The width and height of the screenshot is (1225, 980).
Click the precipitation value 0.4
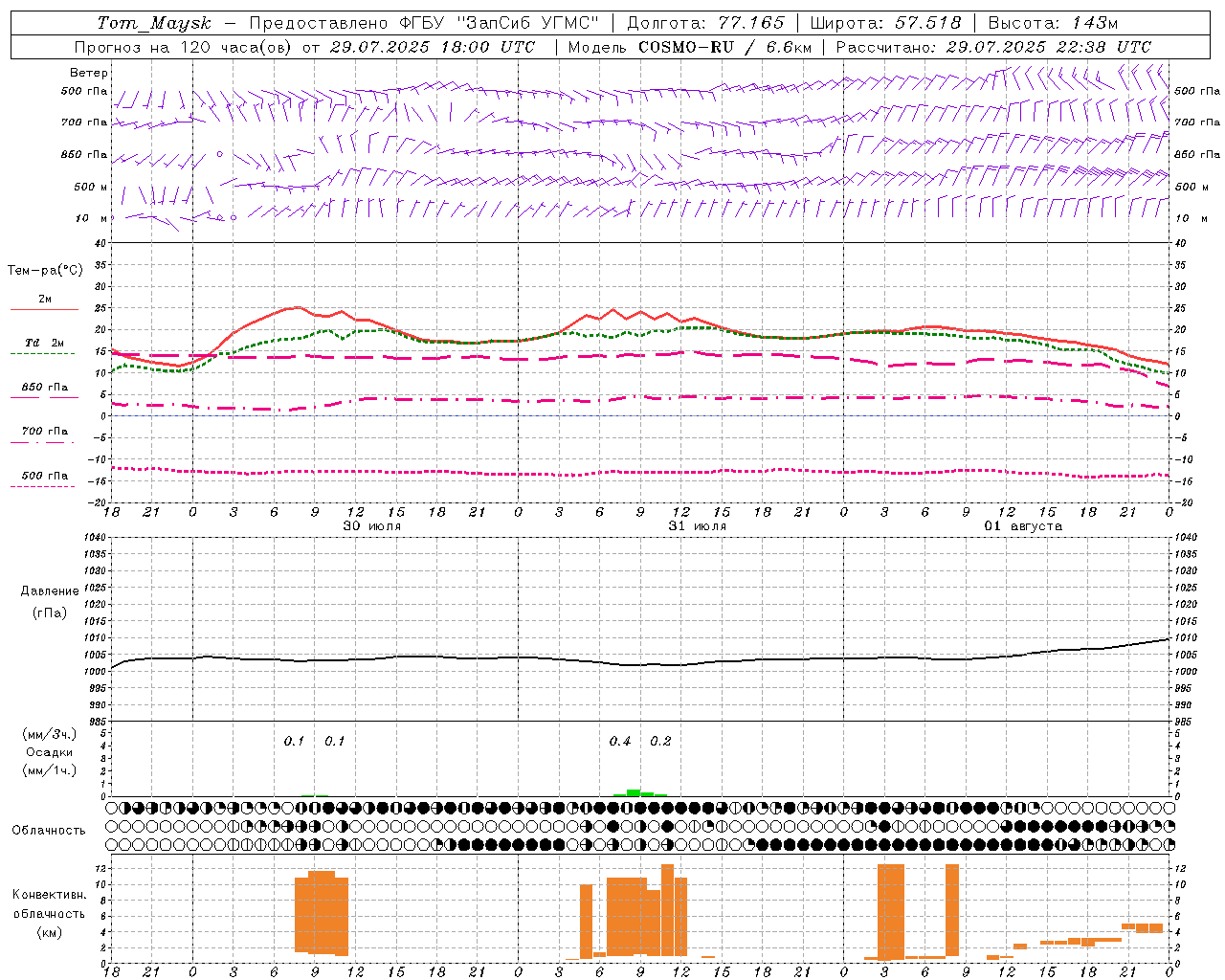(620, 742)
